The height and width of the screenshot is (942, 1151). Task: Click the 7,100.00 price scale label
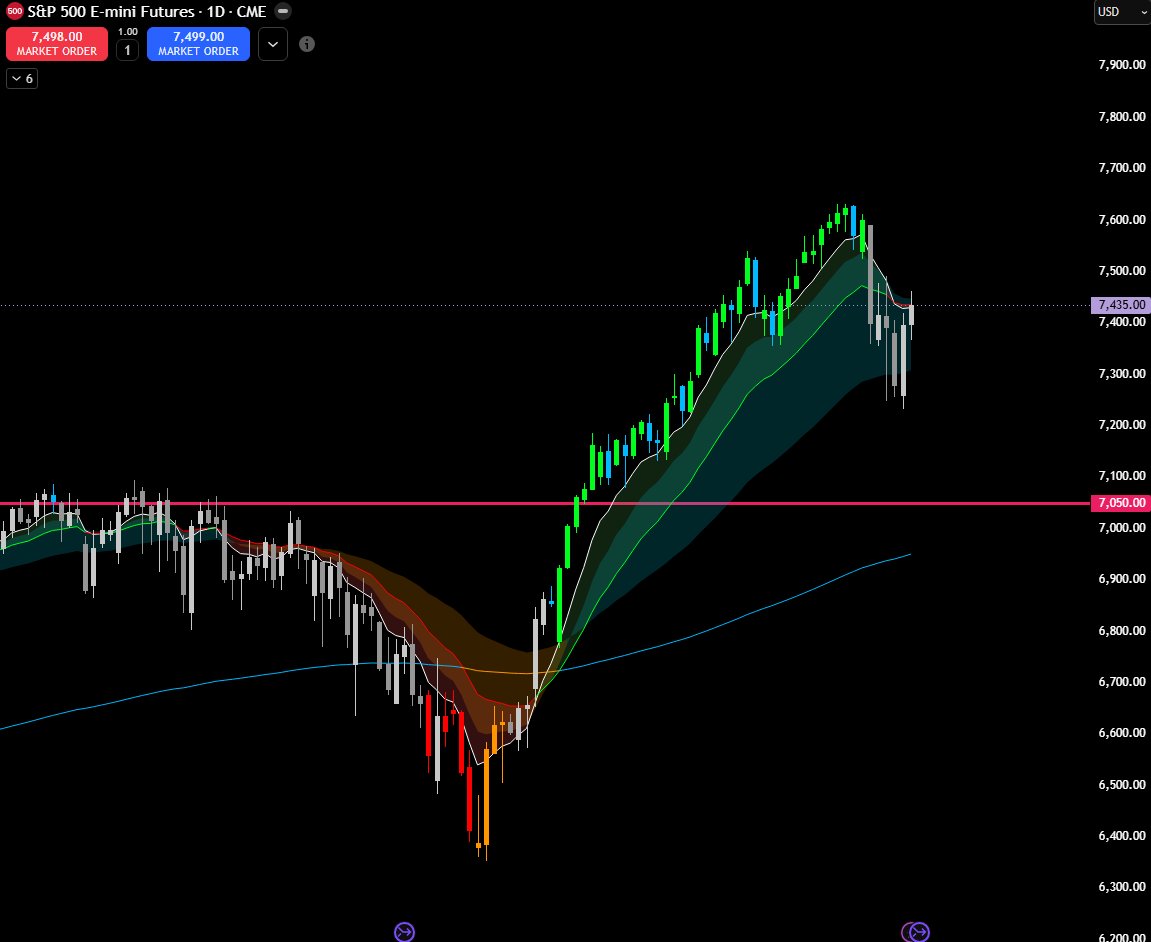[1122, 476]
